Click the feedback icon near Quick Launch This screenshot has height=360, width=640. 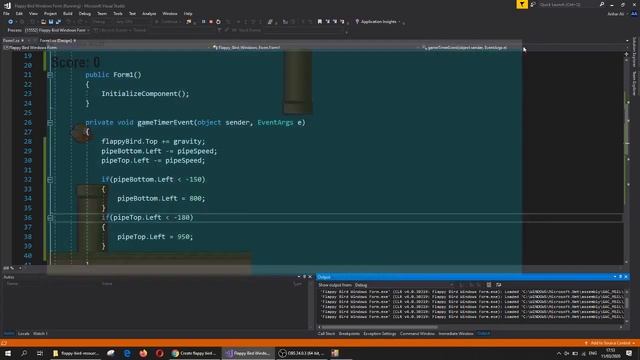point(533,4)
